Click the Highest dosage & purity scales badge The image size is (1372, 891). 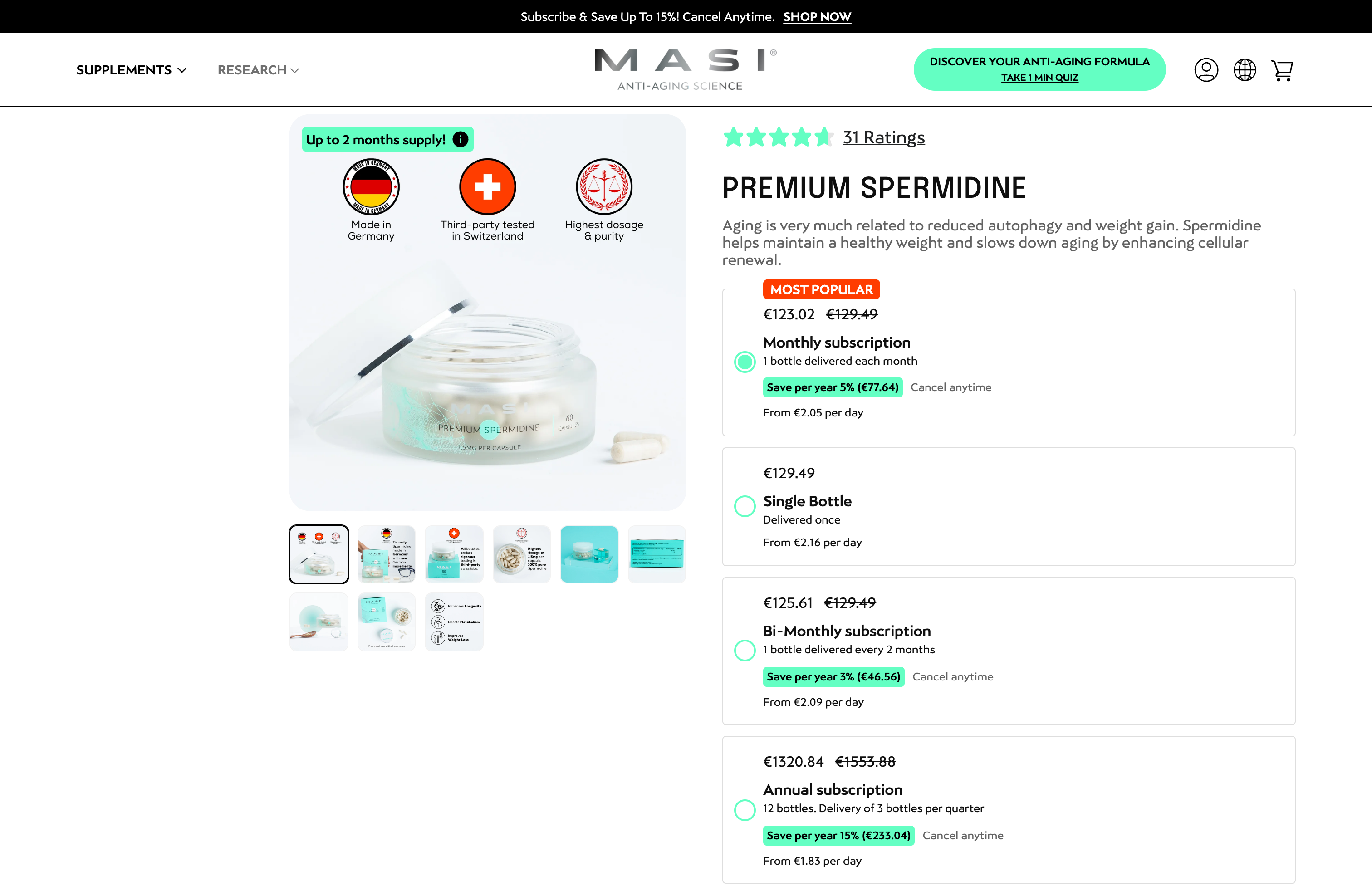pyautogui.click(x=604, y=187)
